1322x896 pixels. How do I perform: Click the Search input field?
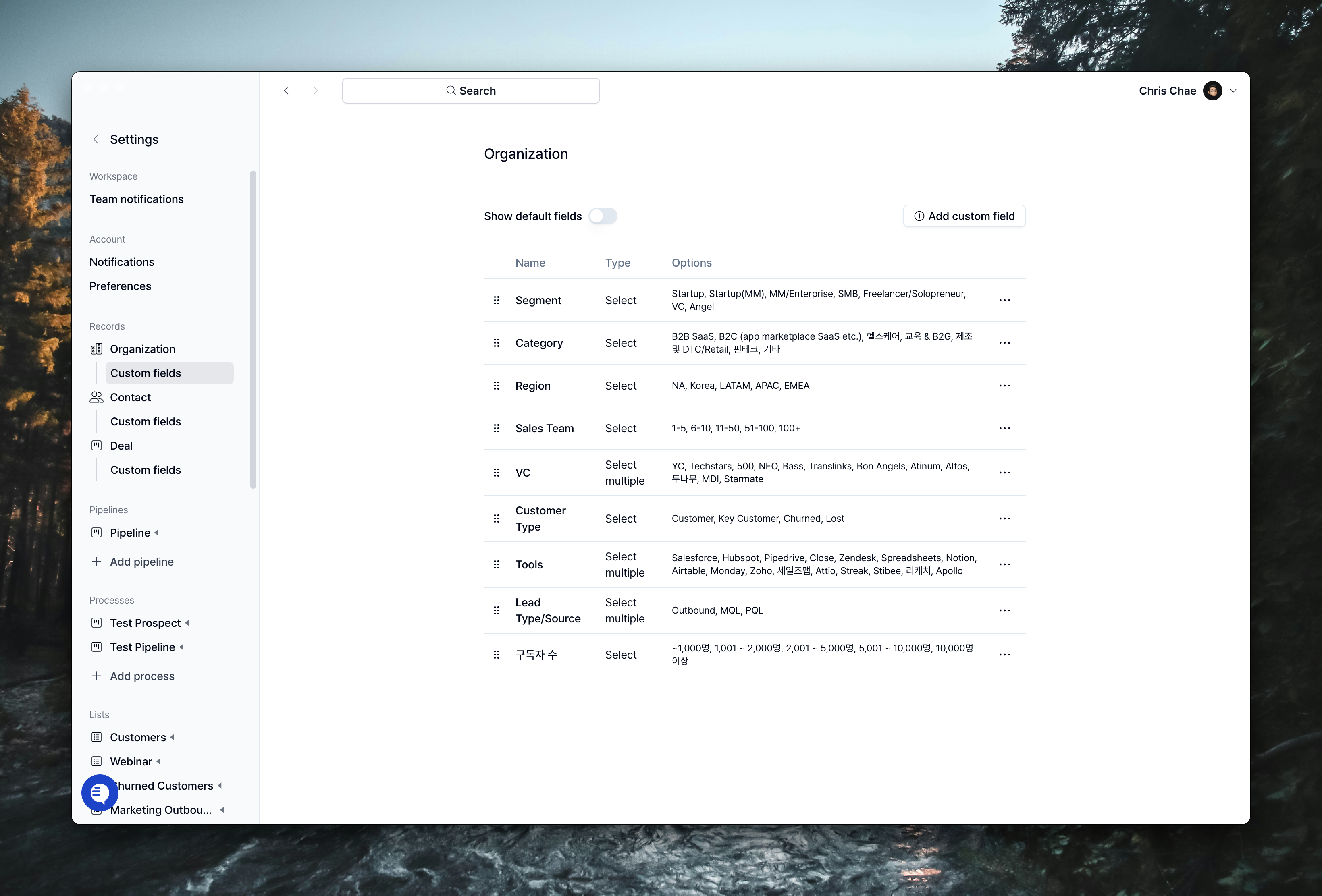click(470, 91)
